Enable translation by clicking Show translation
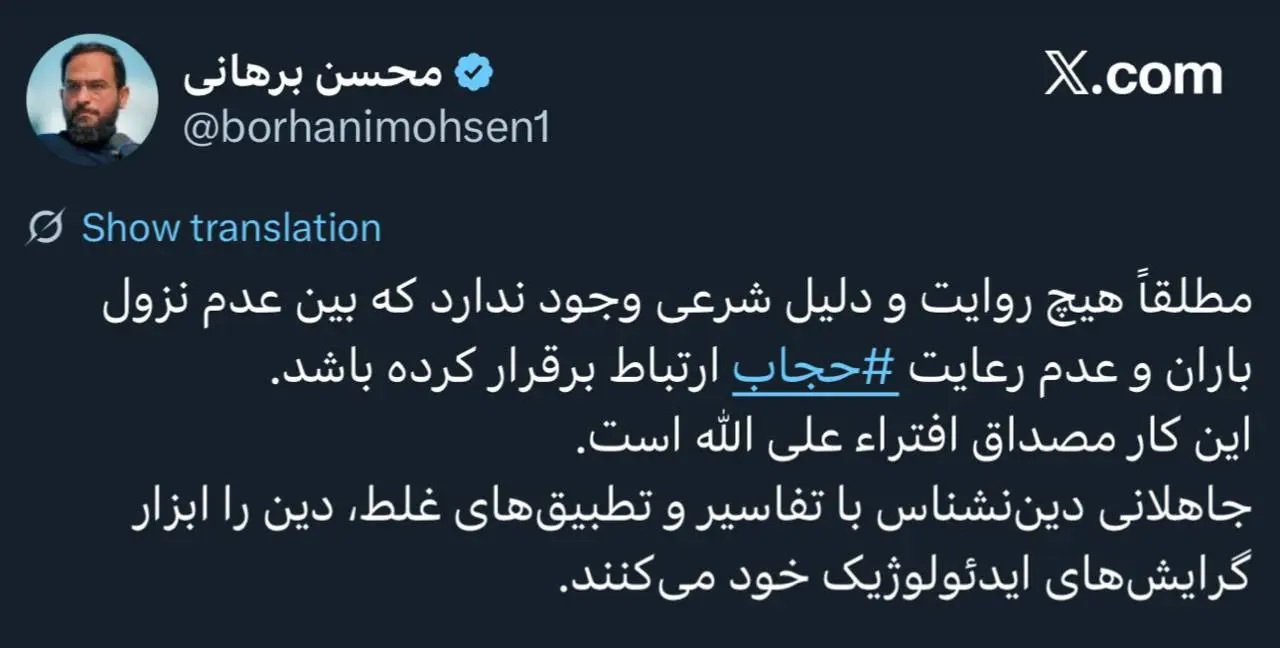1280x648 pixels. point(231,227)
